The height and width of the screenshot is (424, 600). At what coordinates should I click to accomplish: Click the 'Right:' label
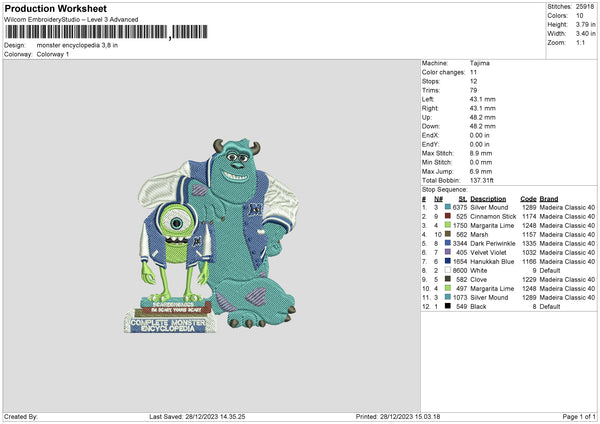coord(430,108)
